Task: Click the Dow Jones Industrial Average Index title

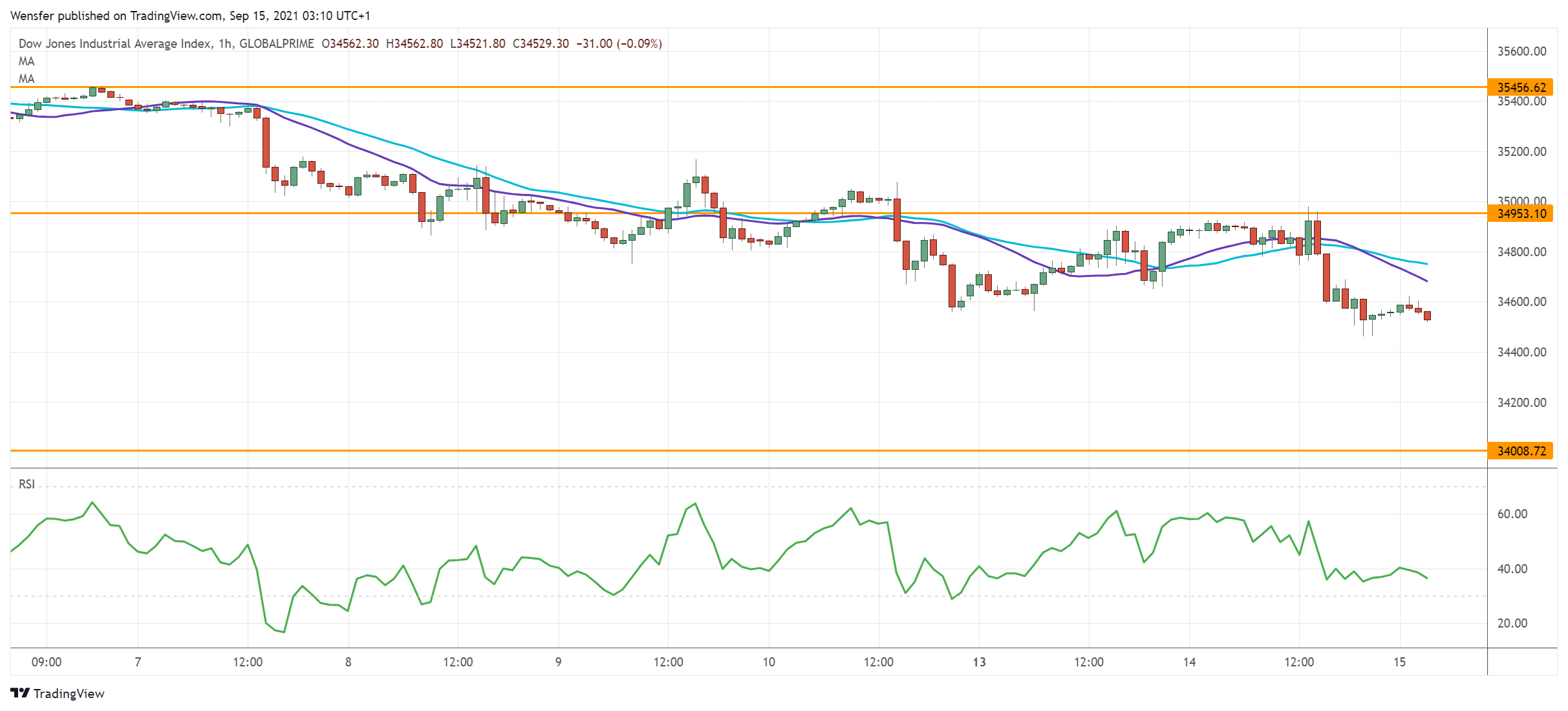Action: (114, 43)
